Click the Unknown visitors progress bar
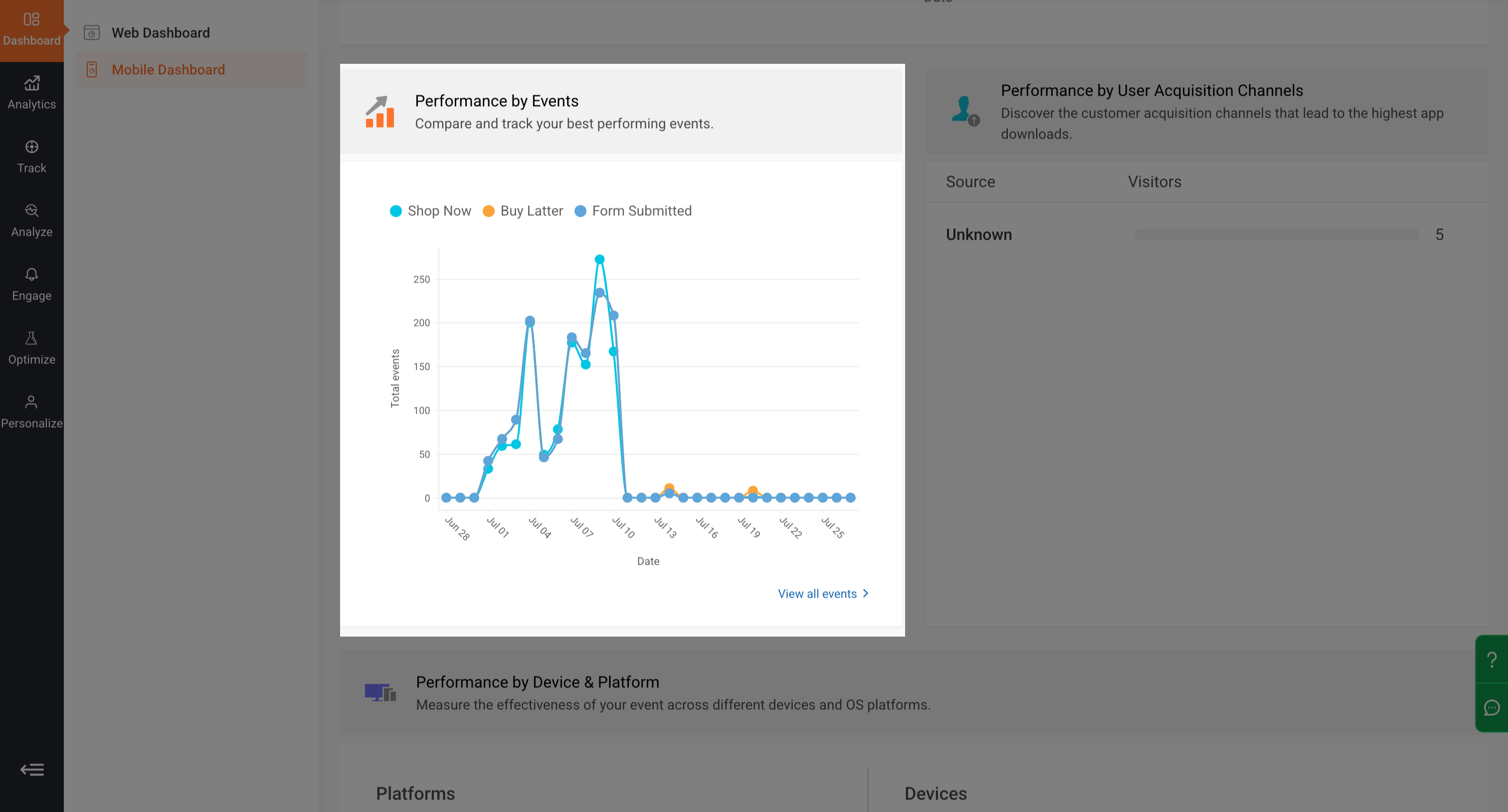The height and width of the screenshot is (812, 1508). (x=1276, y=235)
